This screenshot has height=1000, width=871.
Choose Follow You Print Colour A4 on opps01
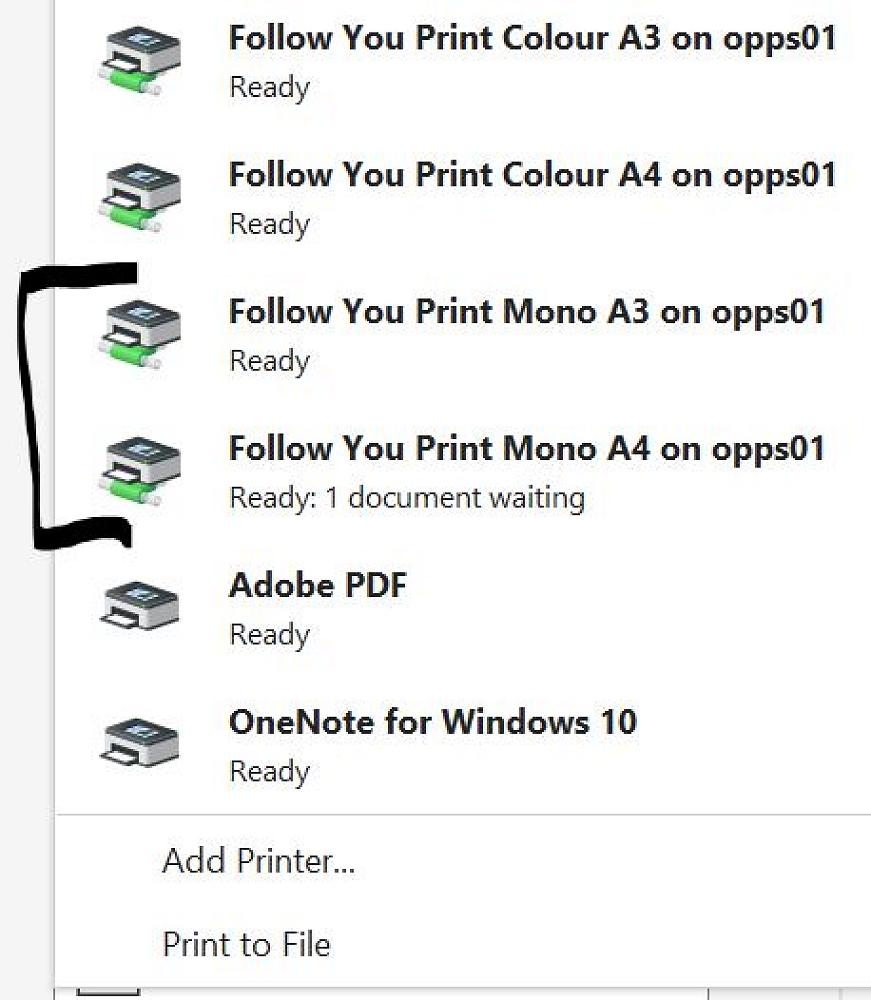532,176
